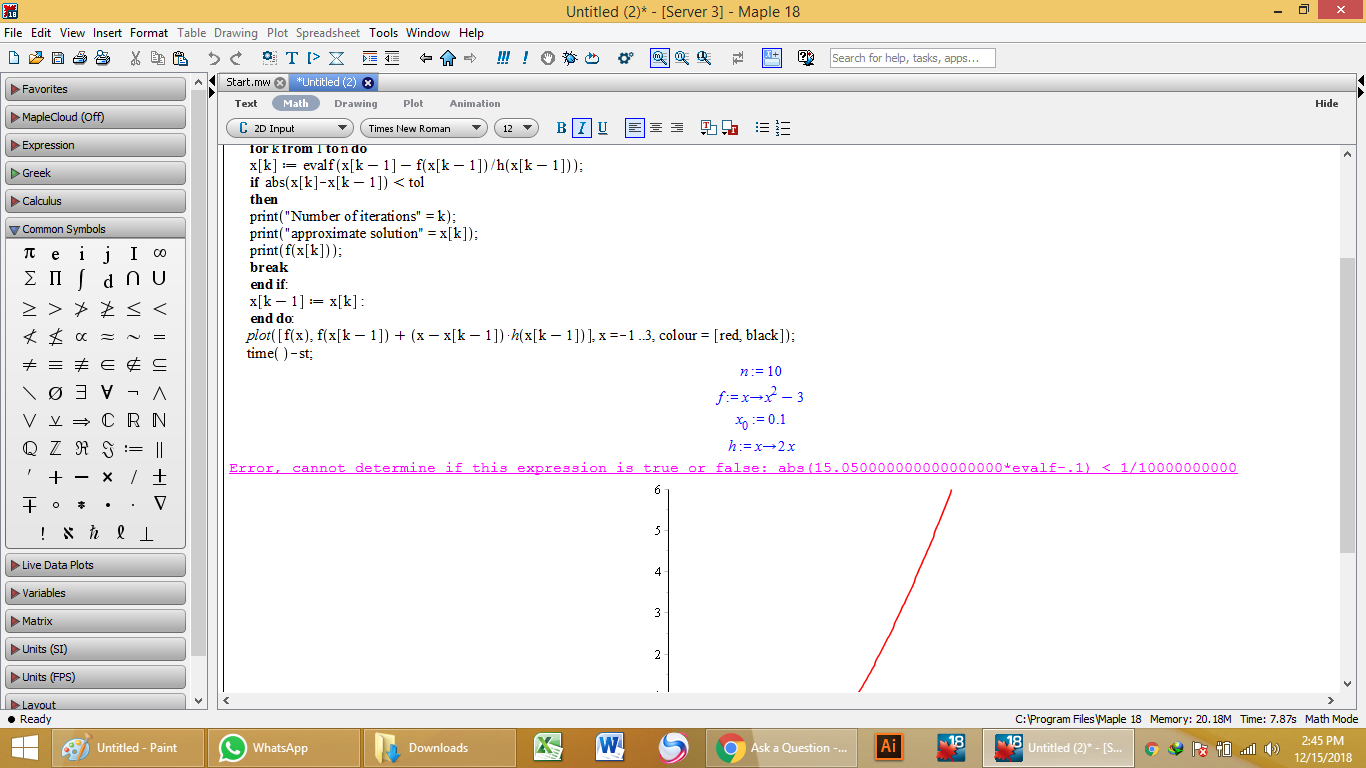Open Times New Roman font dropdown

[424, 128]
